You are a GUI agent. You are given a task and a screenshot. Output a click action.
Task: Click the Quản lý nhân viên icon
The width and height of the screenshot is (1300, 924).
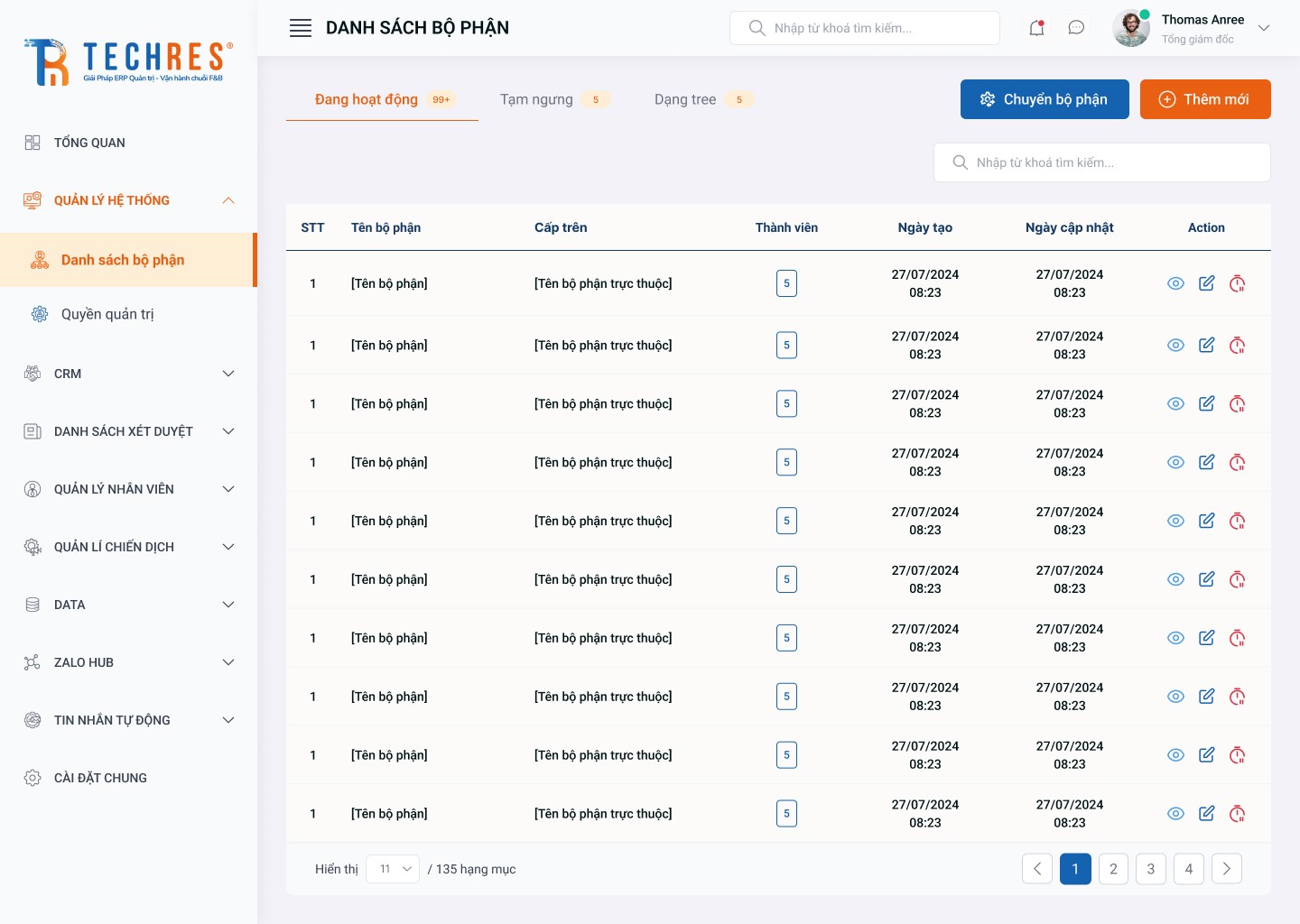(x=32, y=489)
